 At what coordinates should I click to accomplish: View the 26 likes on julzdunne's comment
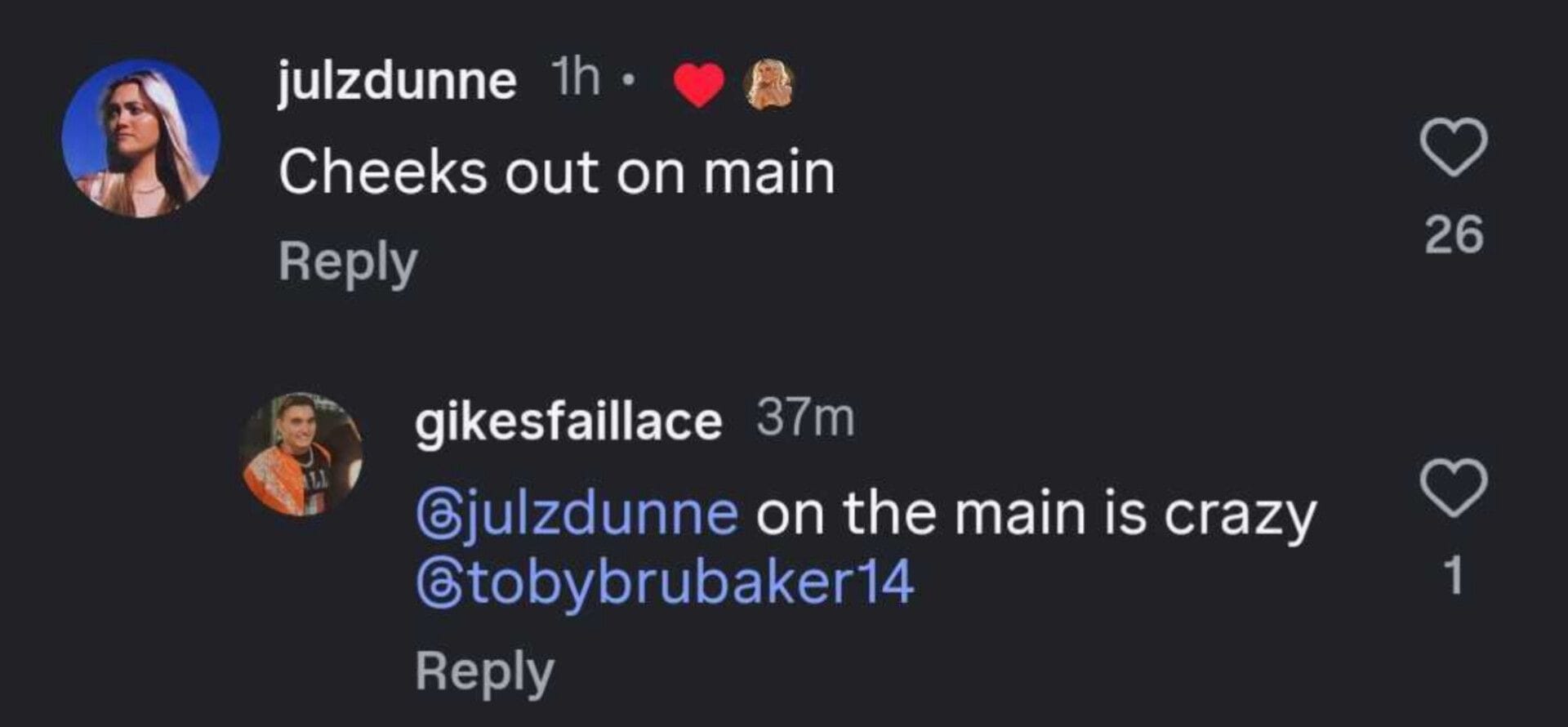(1454, 235)
